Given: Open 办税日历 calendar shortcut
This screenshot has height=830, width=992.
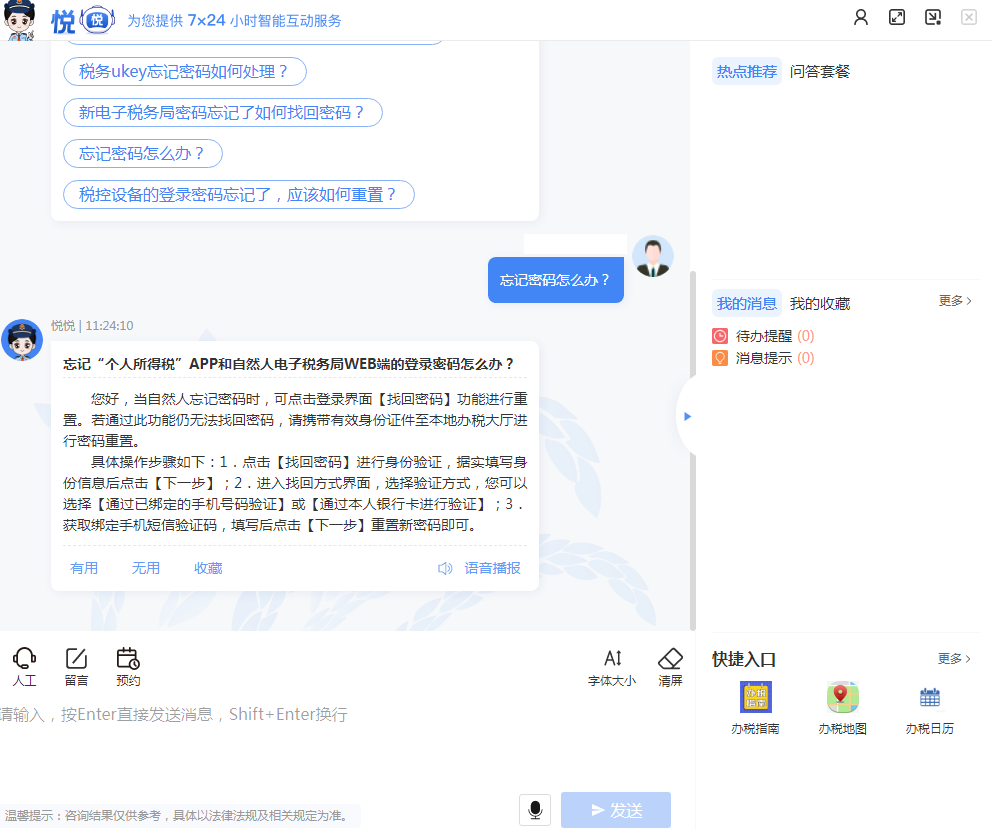Looking at the screenshot, I should (x=929, y=708).
